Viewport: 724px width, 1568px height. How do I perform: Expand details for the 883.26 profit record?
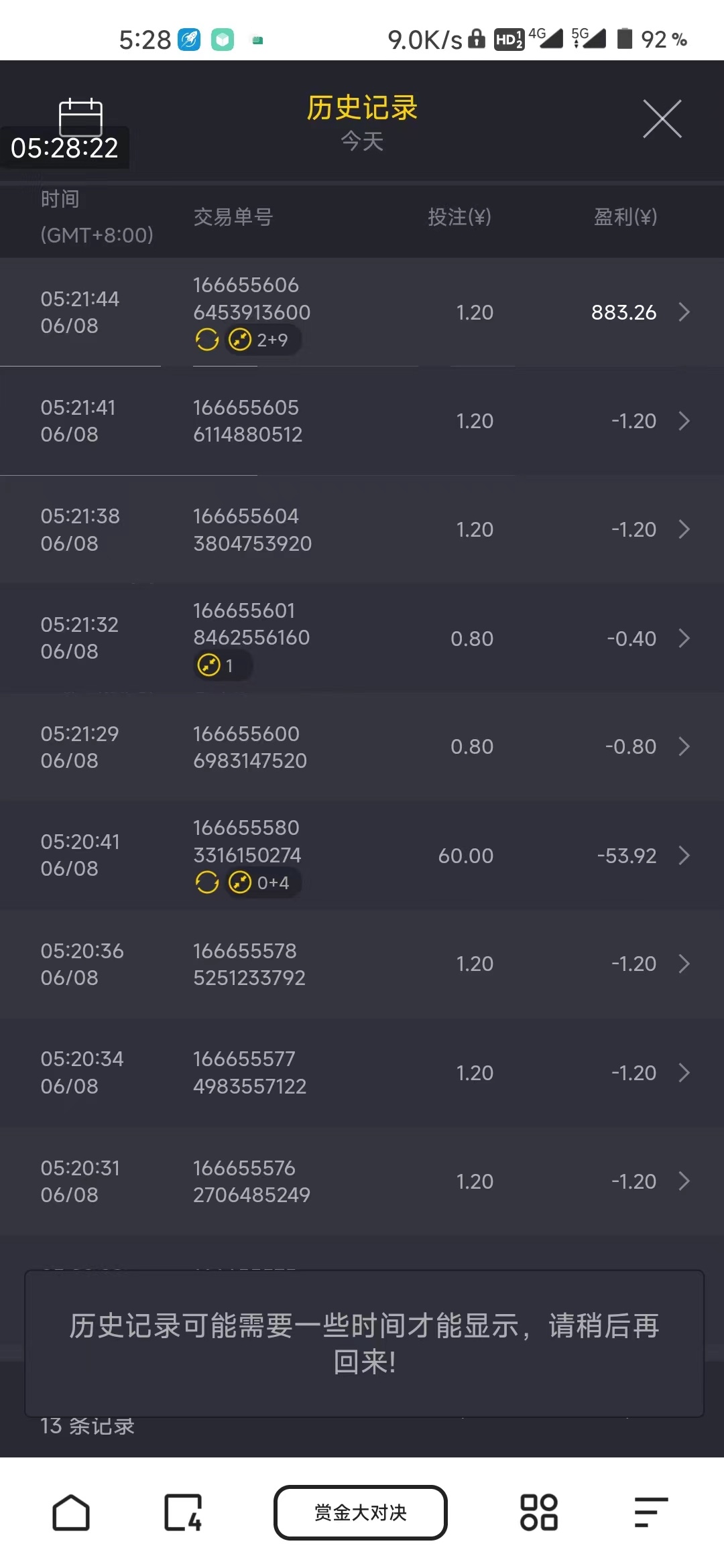(684, 312)
